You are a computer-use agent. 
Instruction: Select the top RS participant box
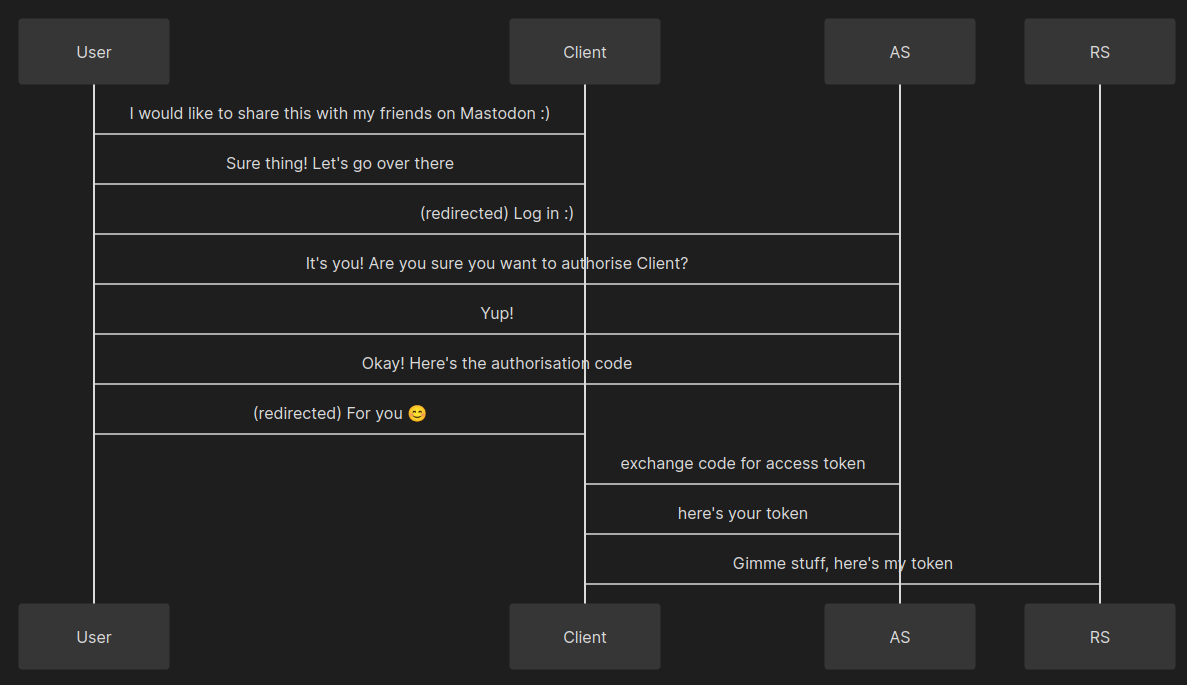pos(1100,52)
